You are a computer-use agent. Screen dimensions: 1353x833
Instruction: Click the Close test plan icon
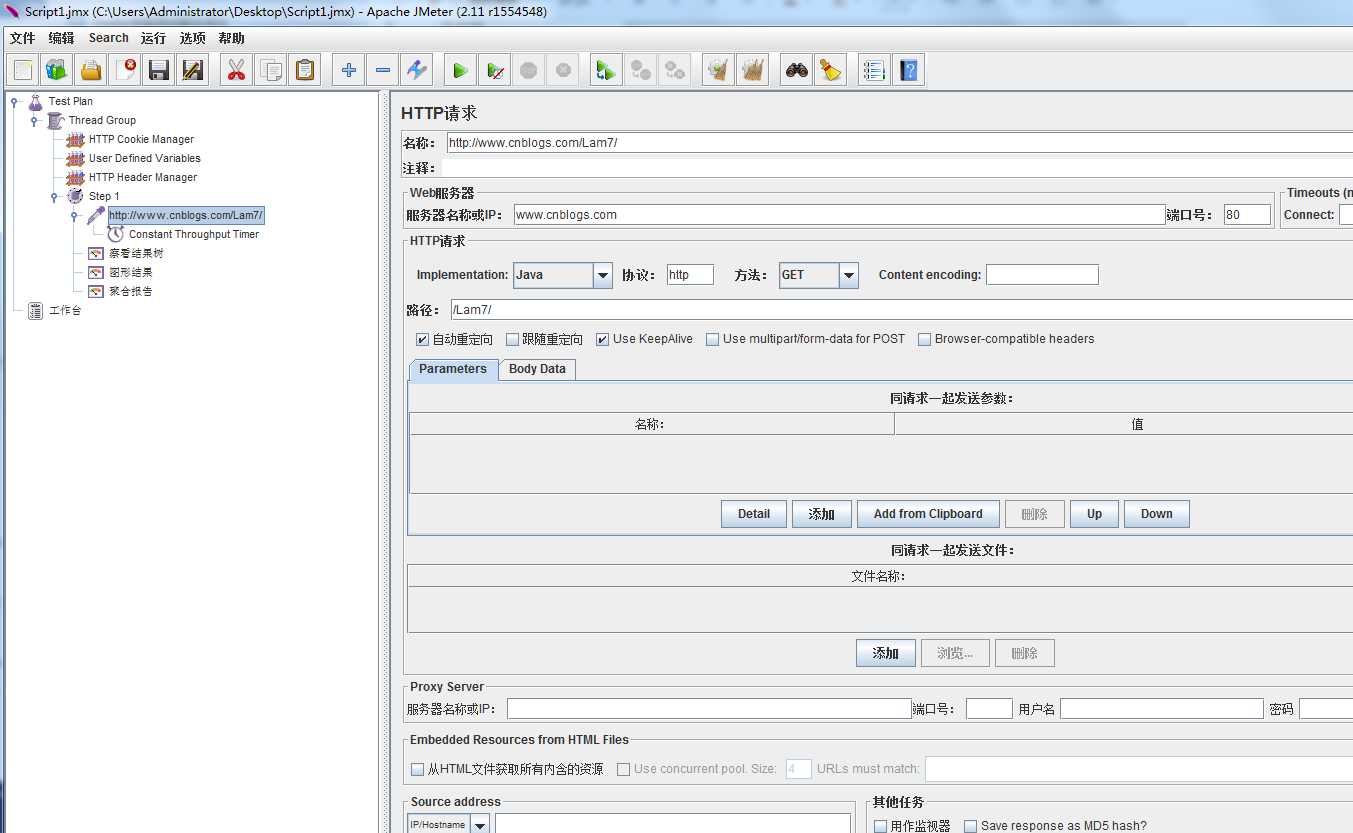point(125,70)
